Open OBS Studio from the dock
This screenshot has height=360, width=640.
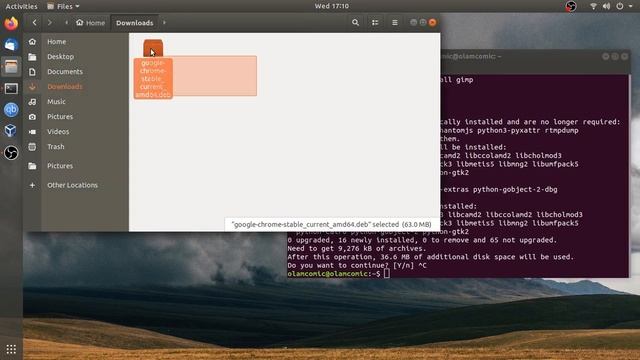tap(11, 153)
